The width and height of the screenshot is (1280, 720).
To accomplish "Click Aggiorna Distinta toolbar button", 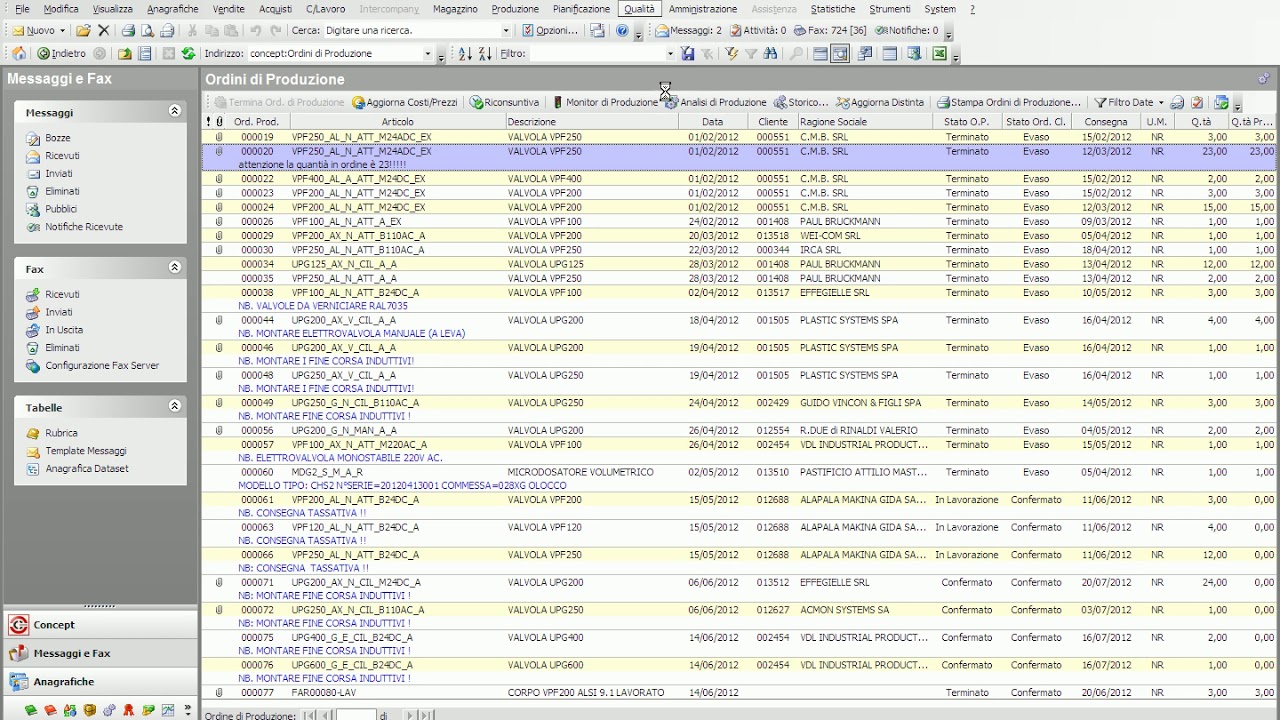I will coord(880,102).
